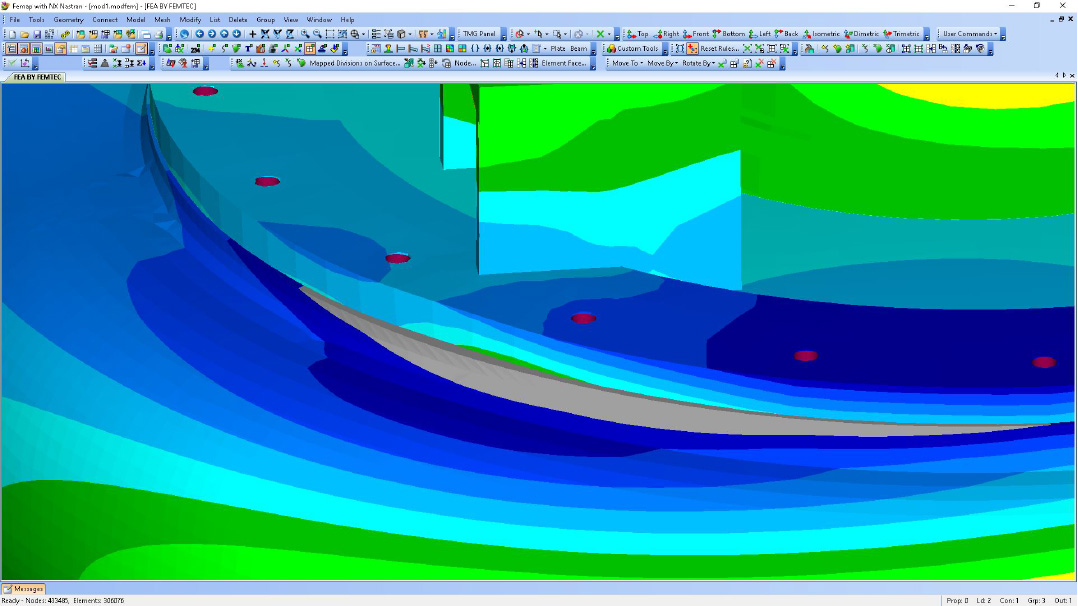Click the Save model icon
Viewport: 1078px width, 606px height.
point(36,34)
